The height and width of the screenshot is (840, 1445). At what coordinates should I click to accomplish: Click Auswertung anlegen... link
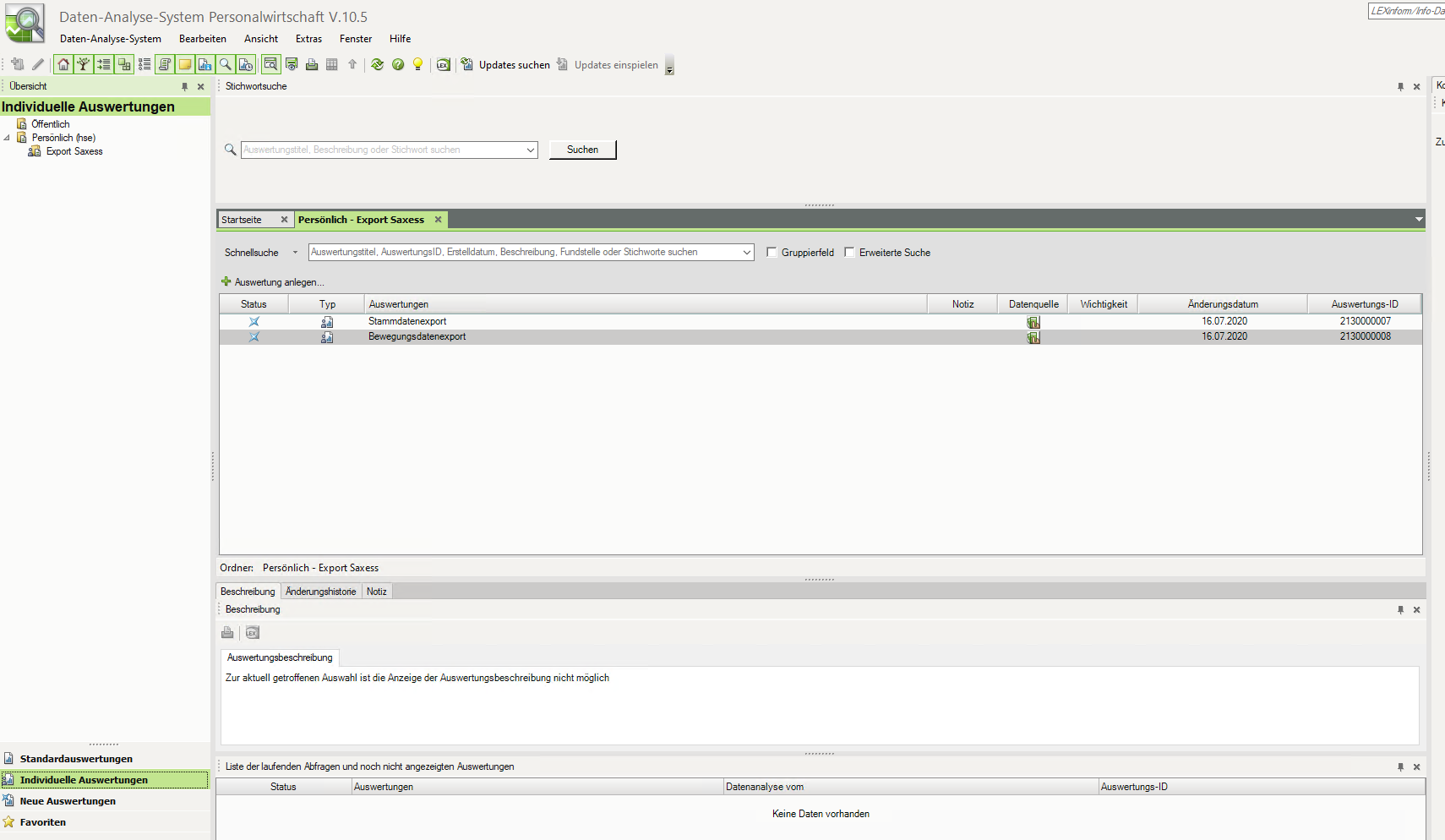[279, 282]
